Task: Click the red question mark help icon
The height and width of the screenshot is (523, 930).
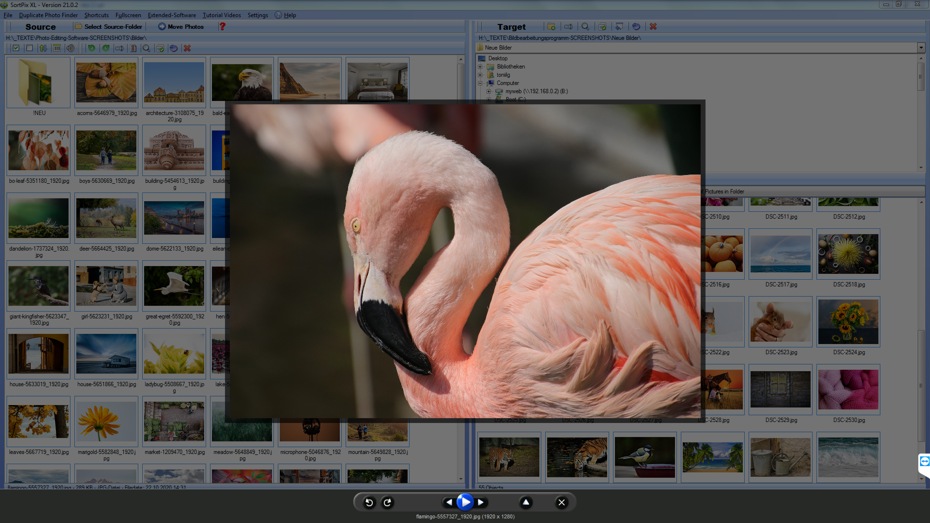Action: [x=222, y=27]
